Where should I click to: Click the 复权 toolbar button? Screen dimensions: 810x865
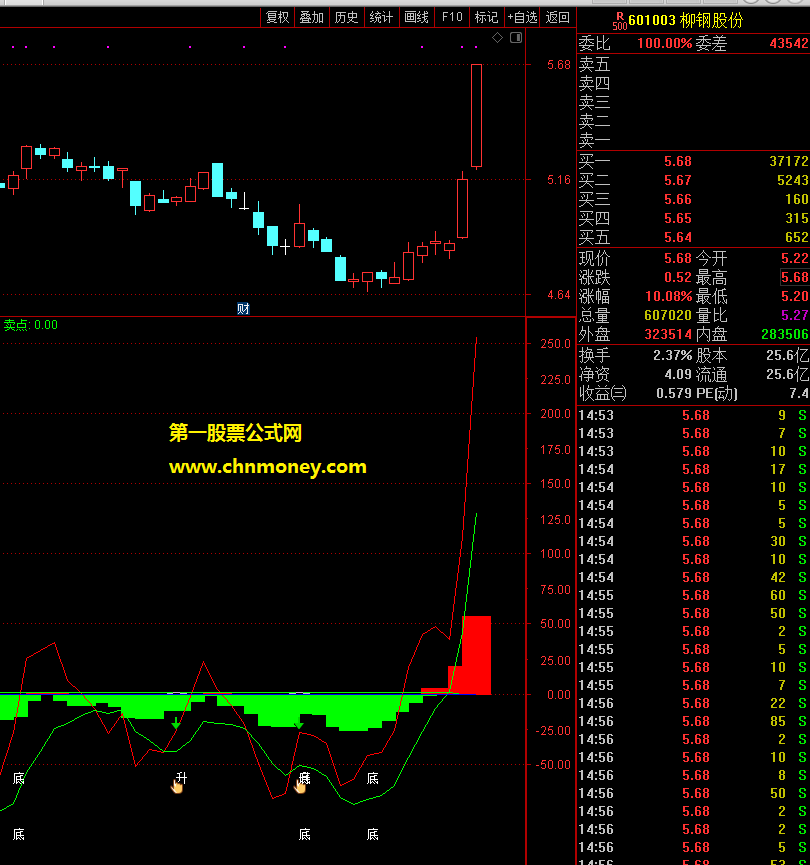coord(277,18)
